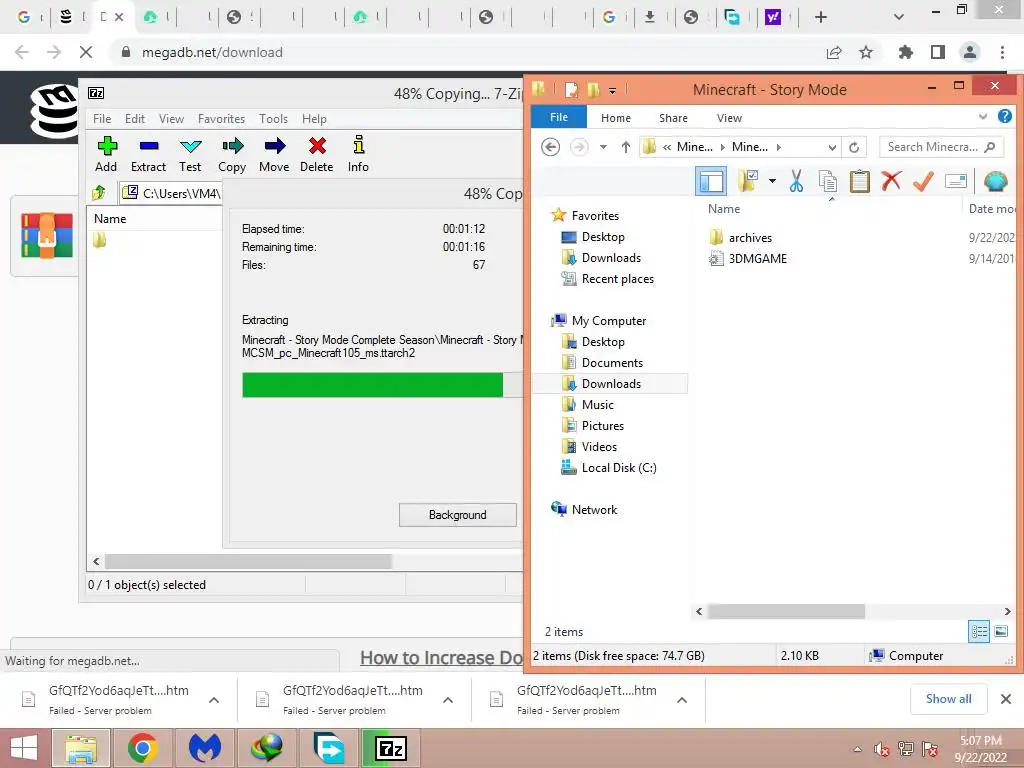Open Malwarebytes from the taskbar
The image size is (1024, 768).
(x=204, y=748)
